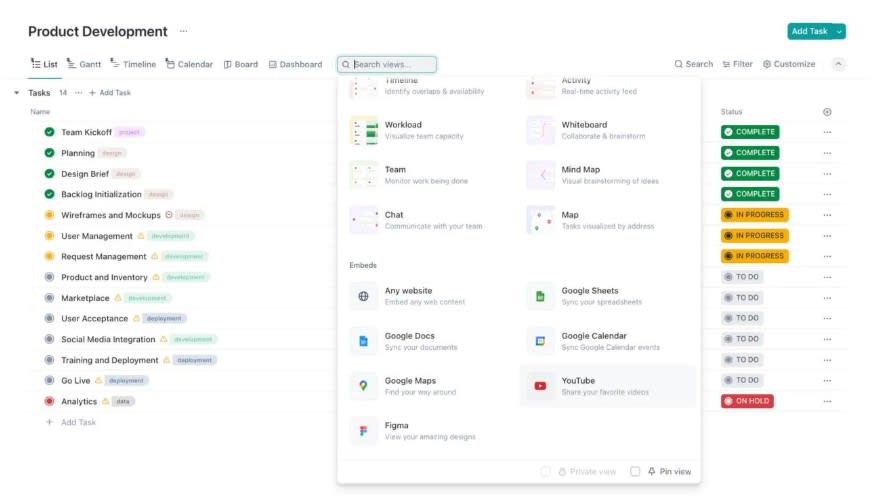Toggle the Planning task status circle

click(x=50, y=153)
